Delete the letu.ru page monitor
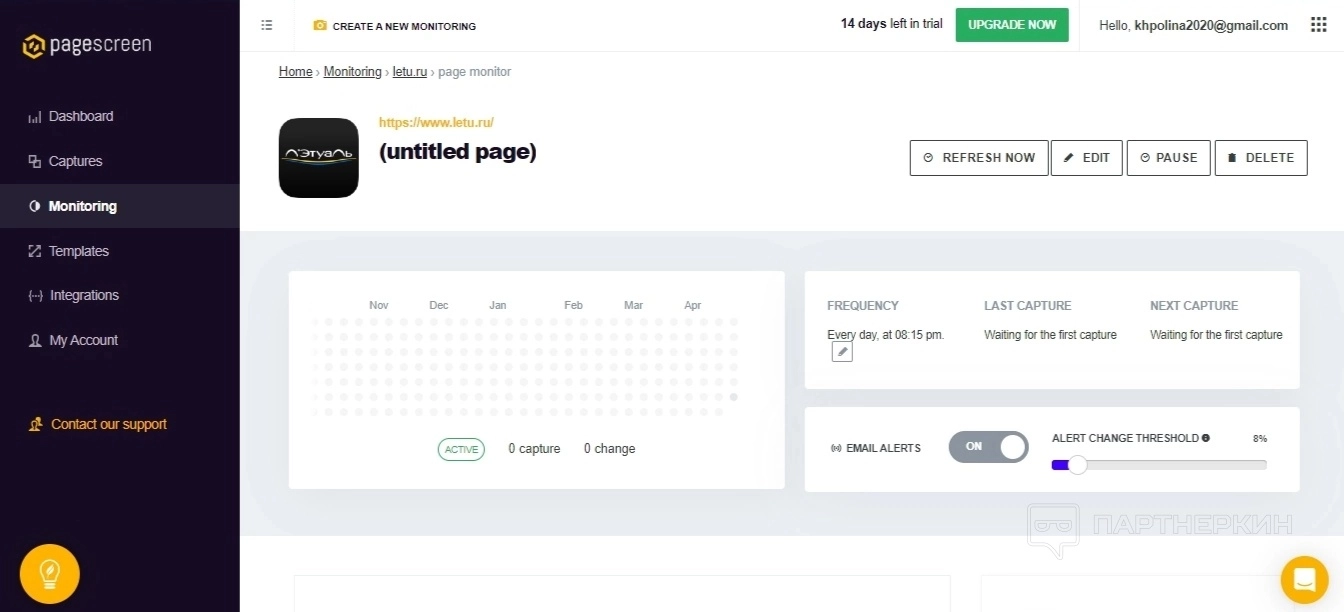The image size is (1344, 612). click(x=1260, y=158)
